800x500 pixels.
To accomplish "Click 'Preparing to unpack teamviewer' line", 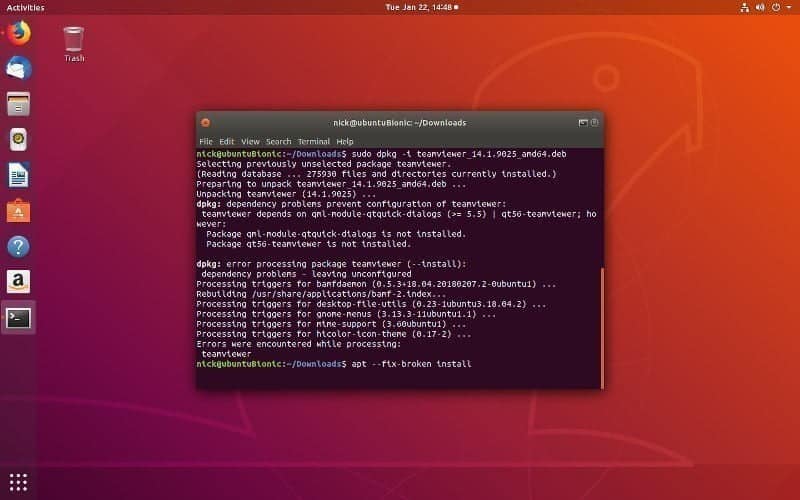I will point(331,184).
